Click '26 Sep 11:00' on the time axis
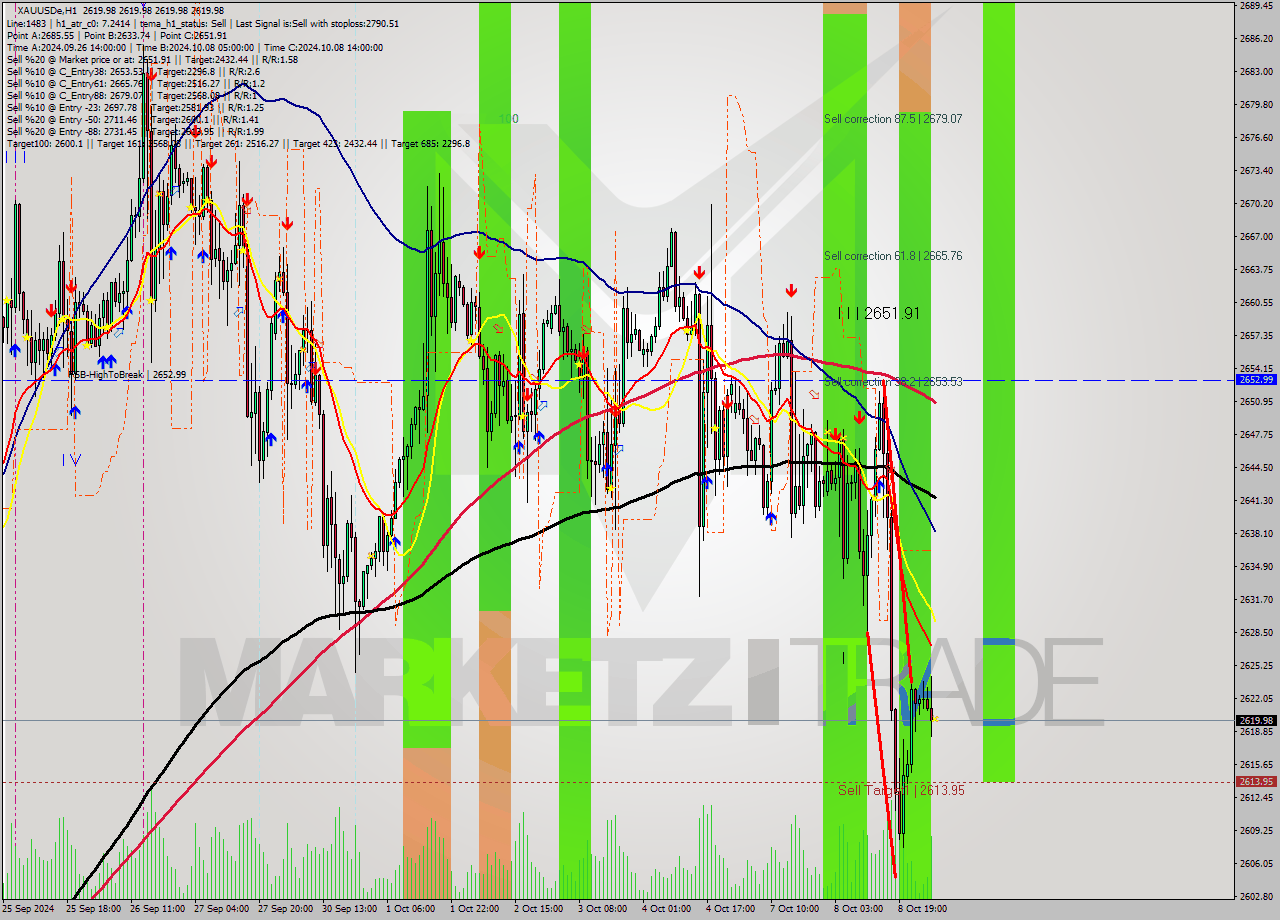Image resolution: width=1280 pixels, height=920 pixels. 157,910
